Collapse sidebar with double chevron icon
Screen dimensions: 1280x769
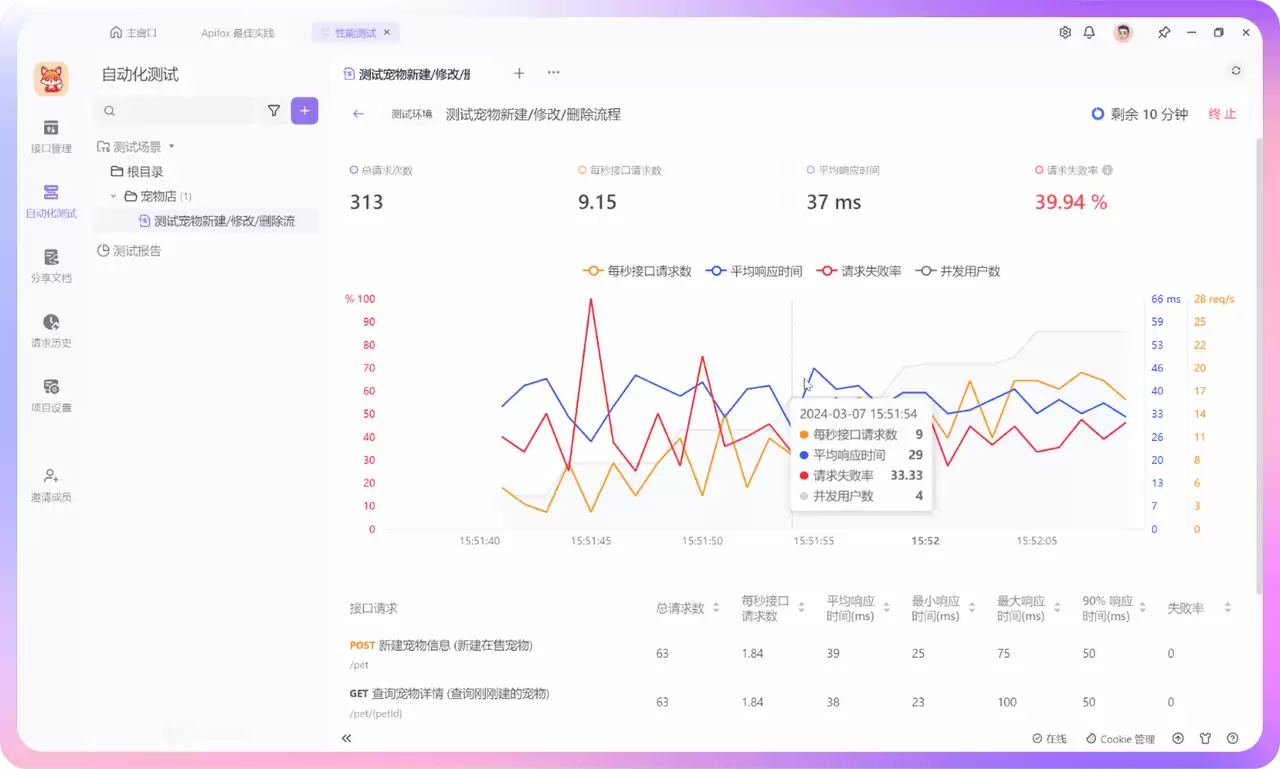pos(346,738)
